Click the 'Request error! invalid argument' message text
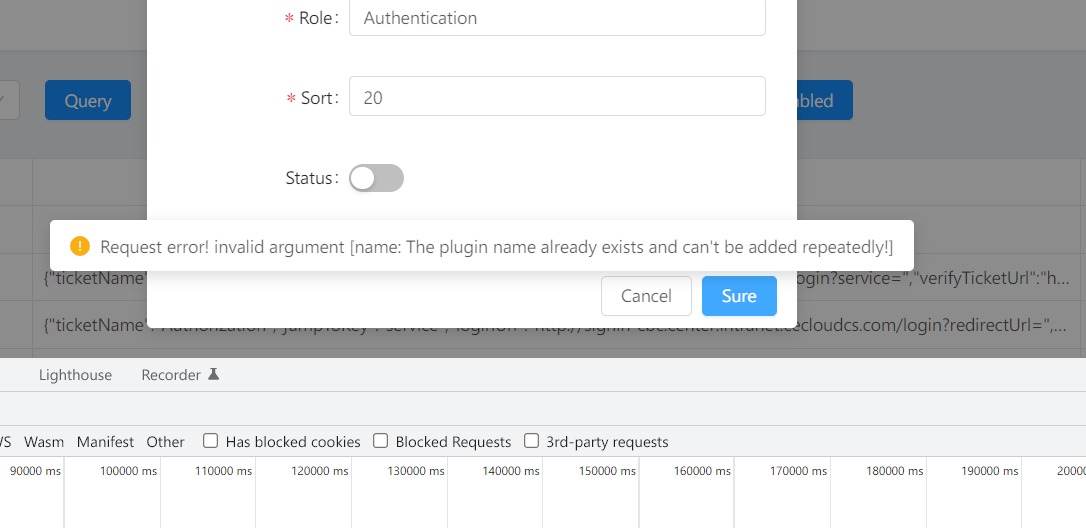This screenshot has height=528, width=1086. click(497, 247)
